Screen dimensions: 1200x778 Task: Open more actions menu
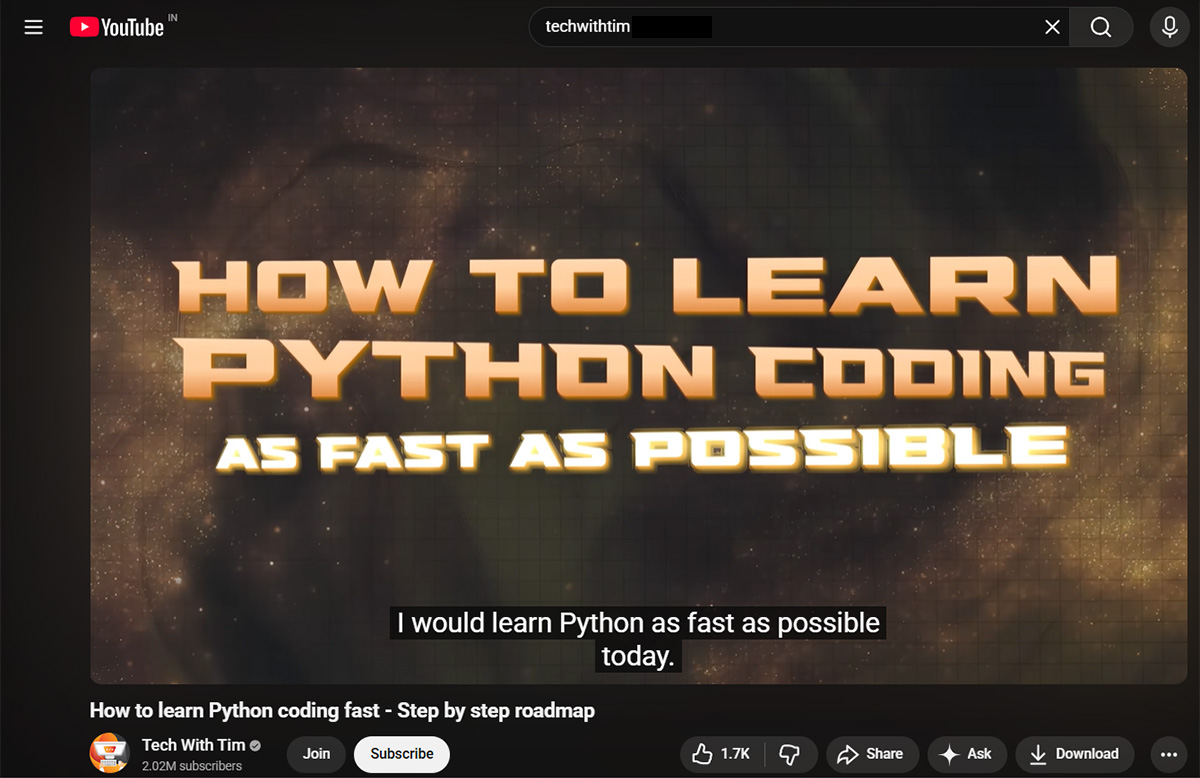point(1169,754)
